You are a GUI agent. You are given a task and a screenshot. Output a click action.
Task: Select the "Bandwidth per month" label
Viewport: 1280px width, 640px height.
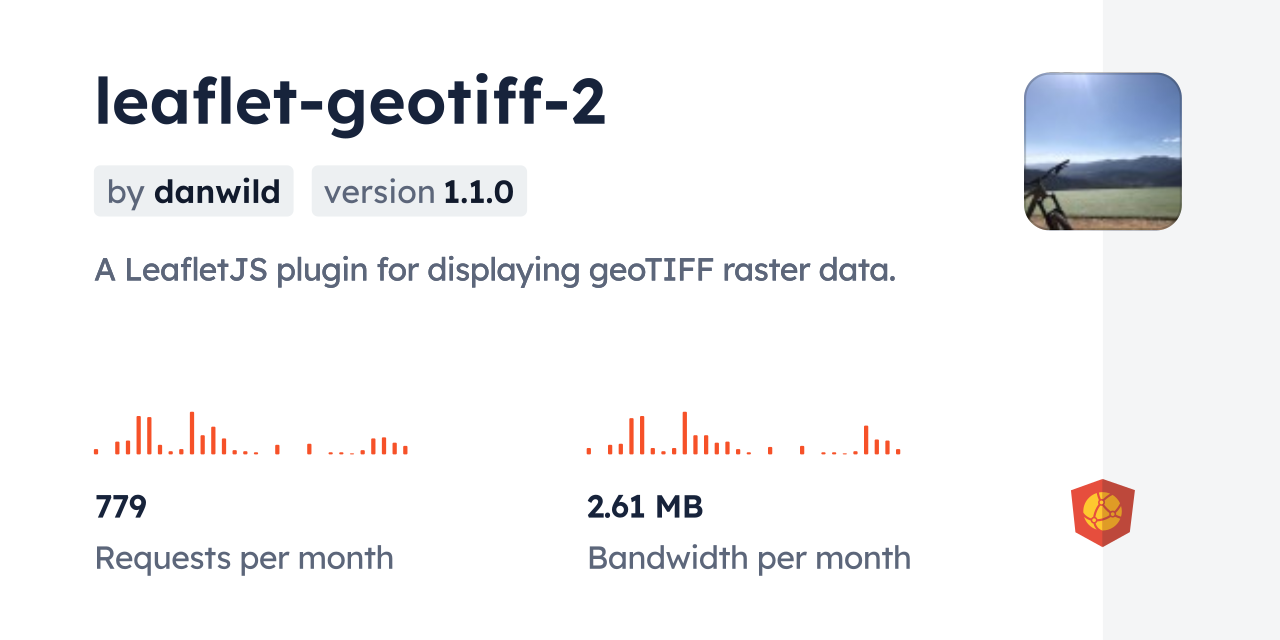(x=749, y=558)
